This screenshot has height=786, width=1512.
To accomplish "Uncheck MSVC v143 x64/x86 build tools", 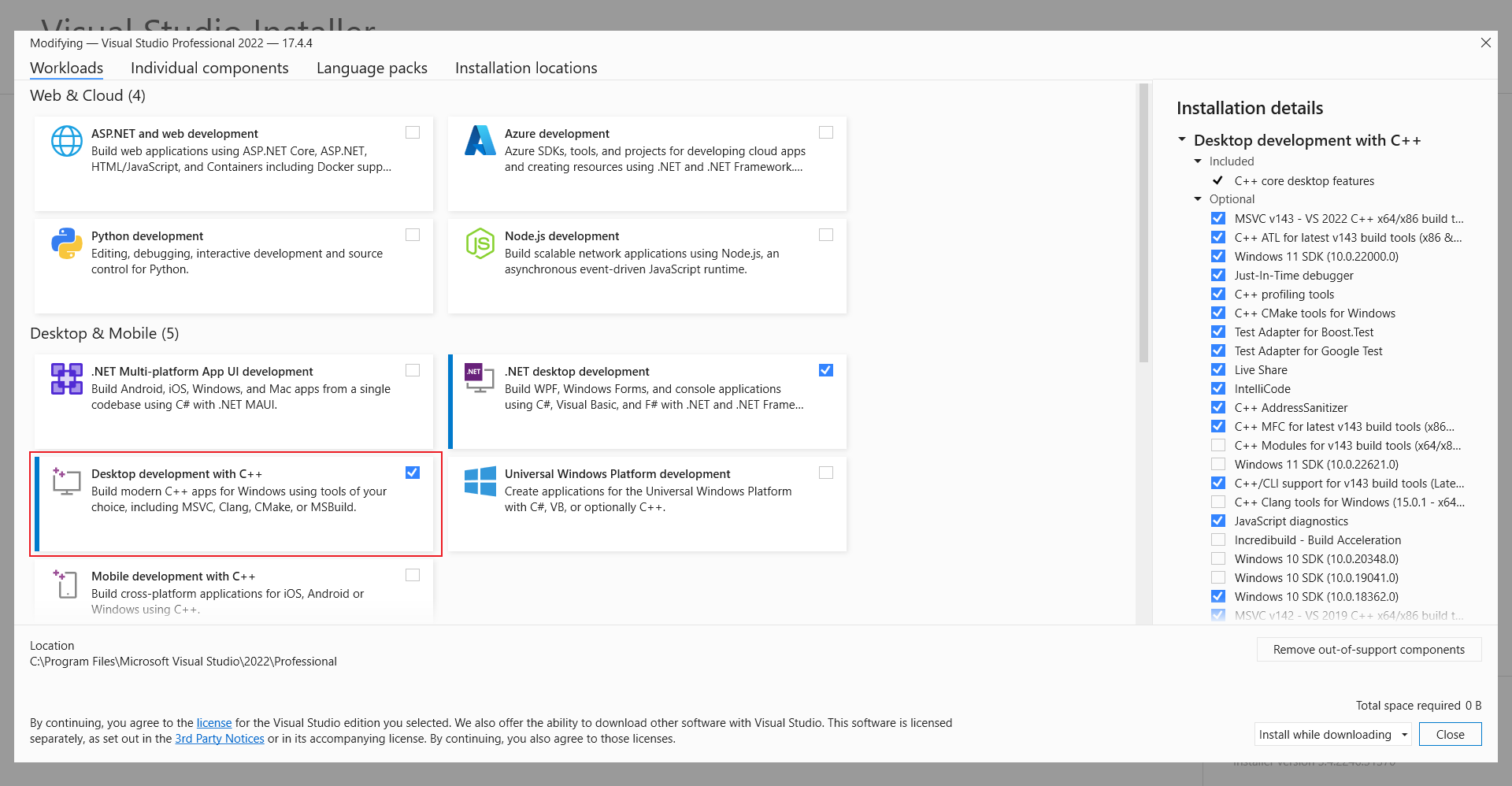I will [1218, 218].
